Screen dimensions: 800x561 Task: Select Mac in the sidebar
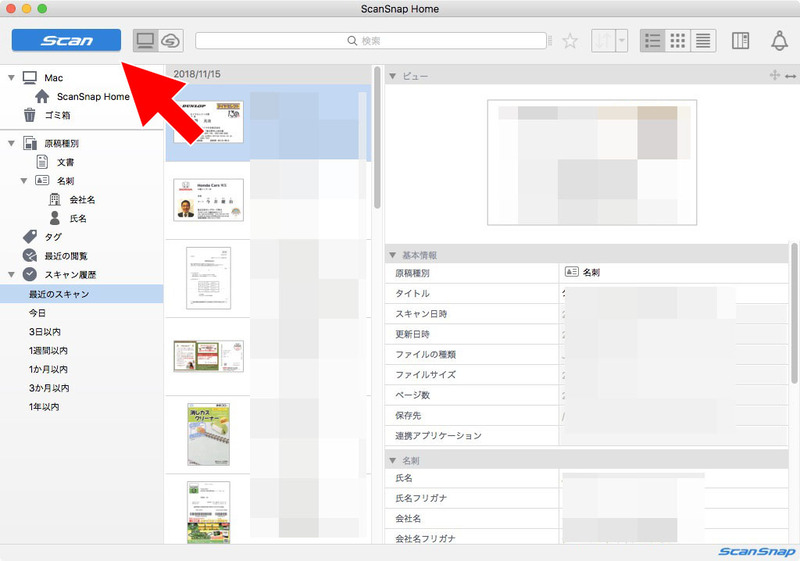coord(53,78)
